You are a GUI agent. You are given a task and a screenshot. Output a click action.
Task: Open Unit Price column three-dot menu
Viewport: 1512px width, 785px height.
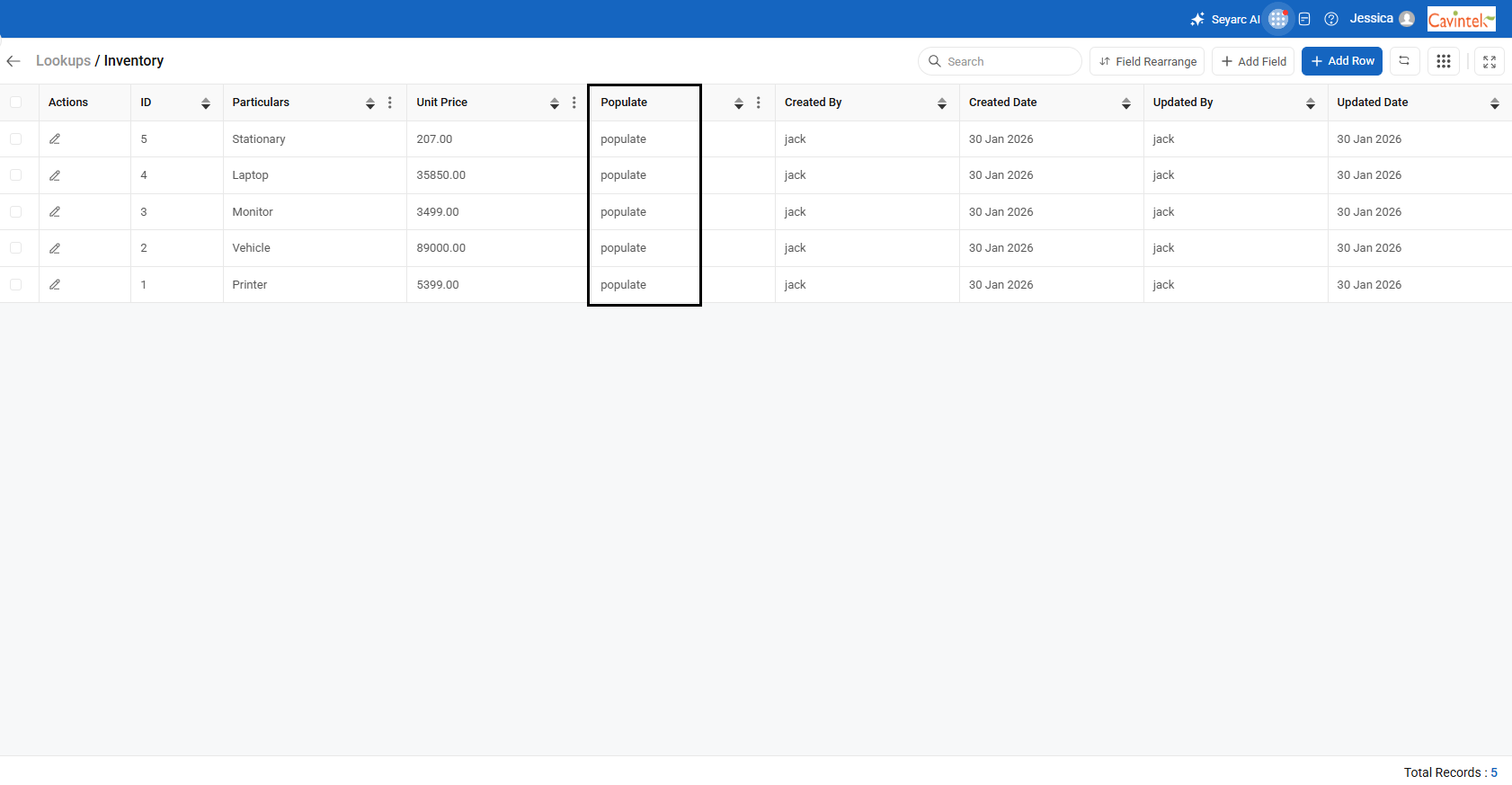click(574, 103)
